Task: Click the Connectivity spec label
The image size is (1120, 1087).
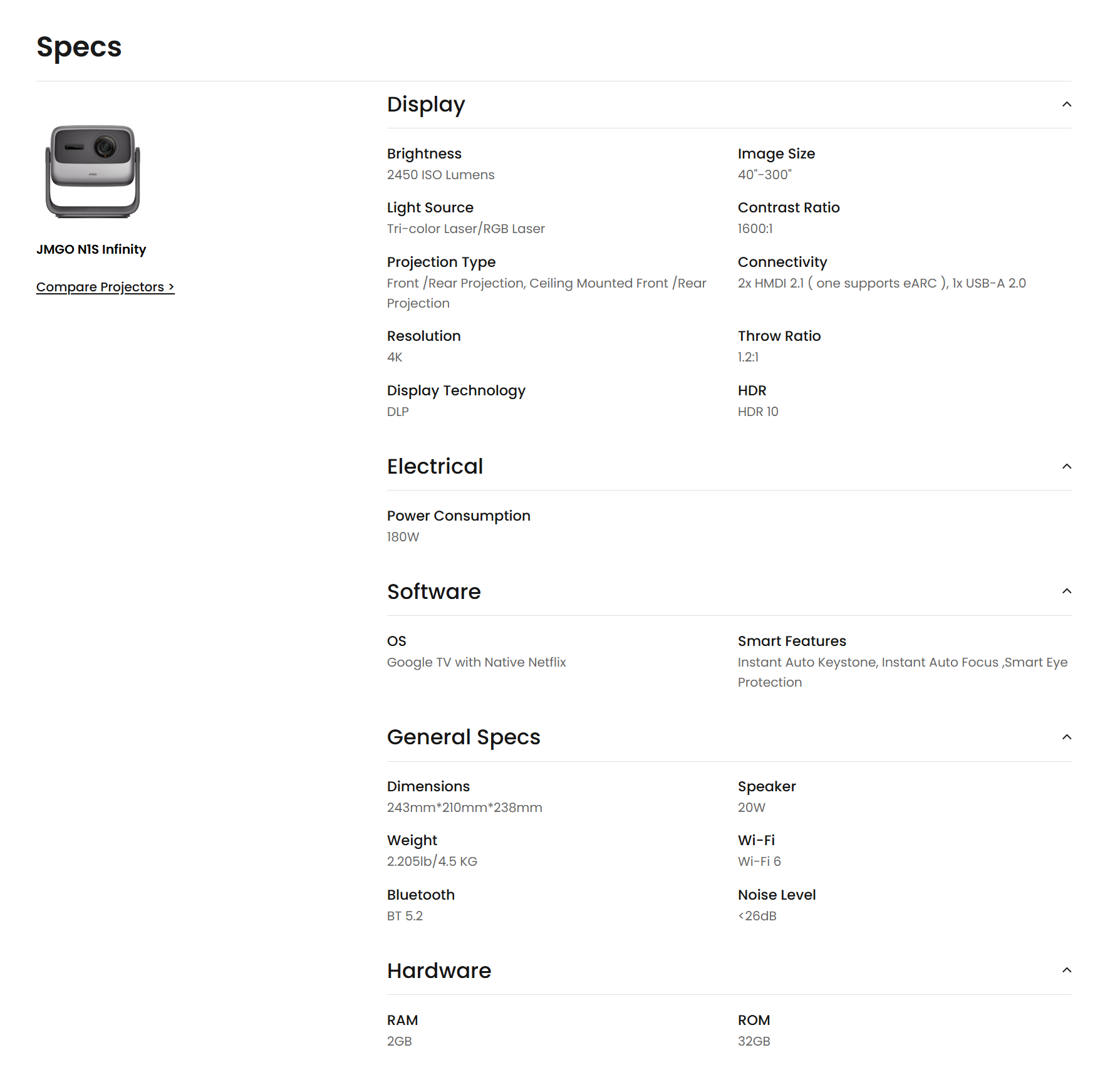Action: [782, 263]
